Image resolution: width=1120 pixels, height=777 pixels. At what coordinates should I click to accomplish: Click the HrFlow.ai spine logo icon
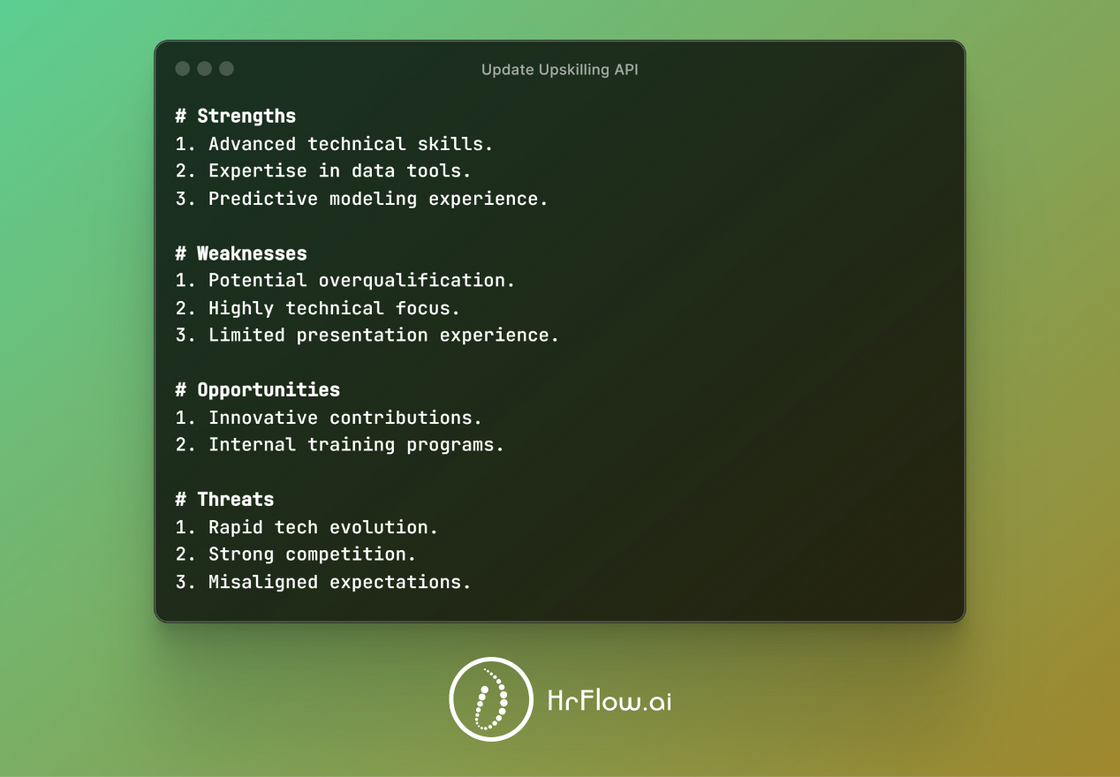click(490, 700)
